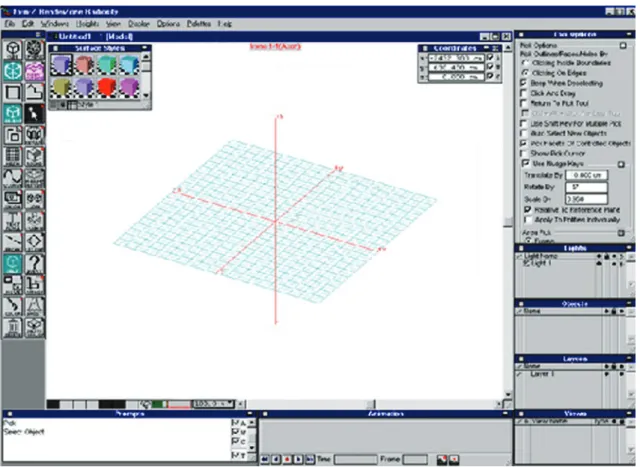Pick the red surface style swatch
This screenshot has height=467, width=640.
tap(107, 87)
